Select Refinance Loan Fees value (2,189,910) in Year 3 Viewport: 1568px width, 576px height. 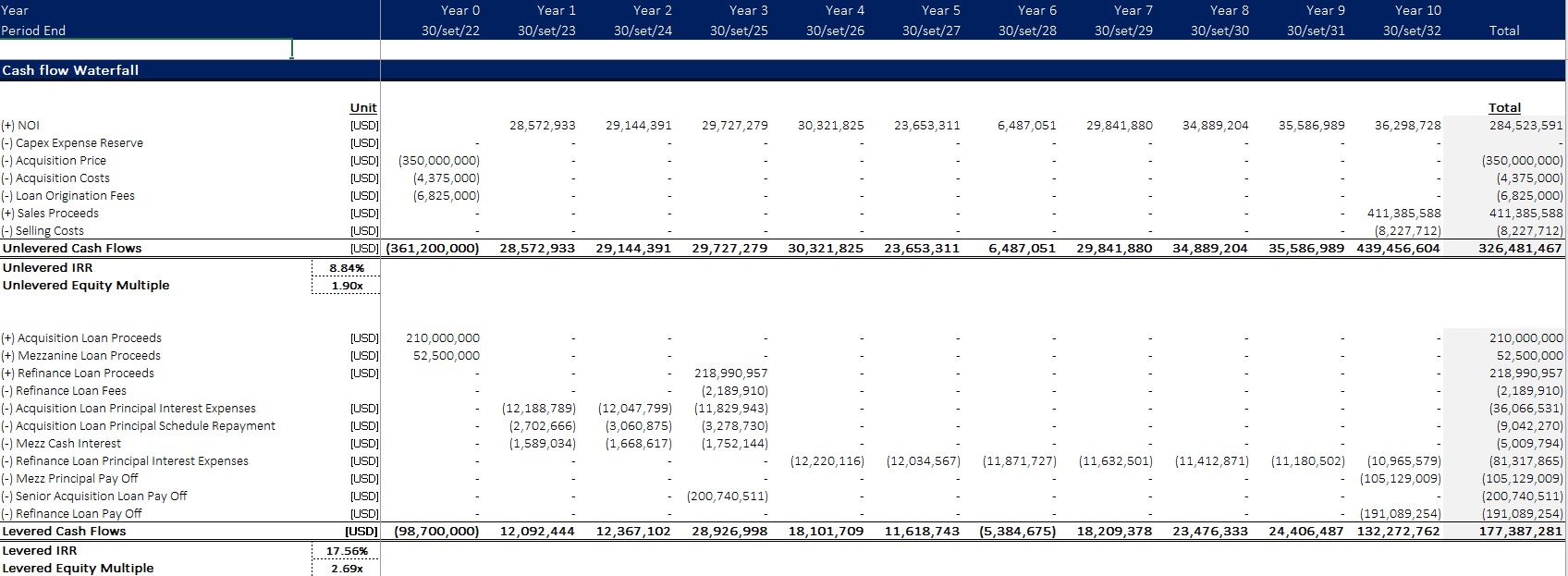pyautogui.click(x=735, y=391)
